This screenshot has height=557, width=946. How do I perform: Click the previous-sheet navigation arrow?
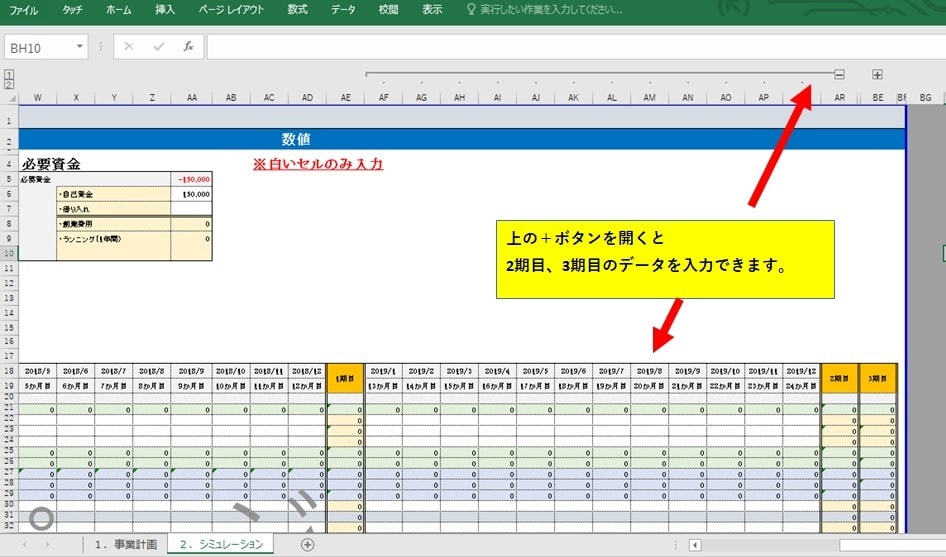pos(24,544)
